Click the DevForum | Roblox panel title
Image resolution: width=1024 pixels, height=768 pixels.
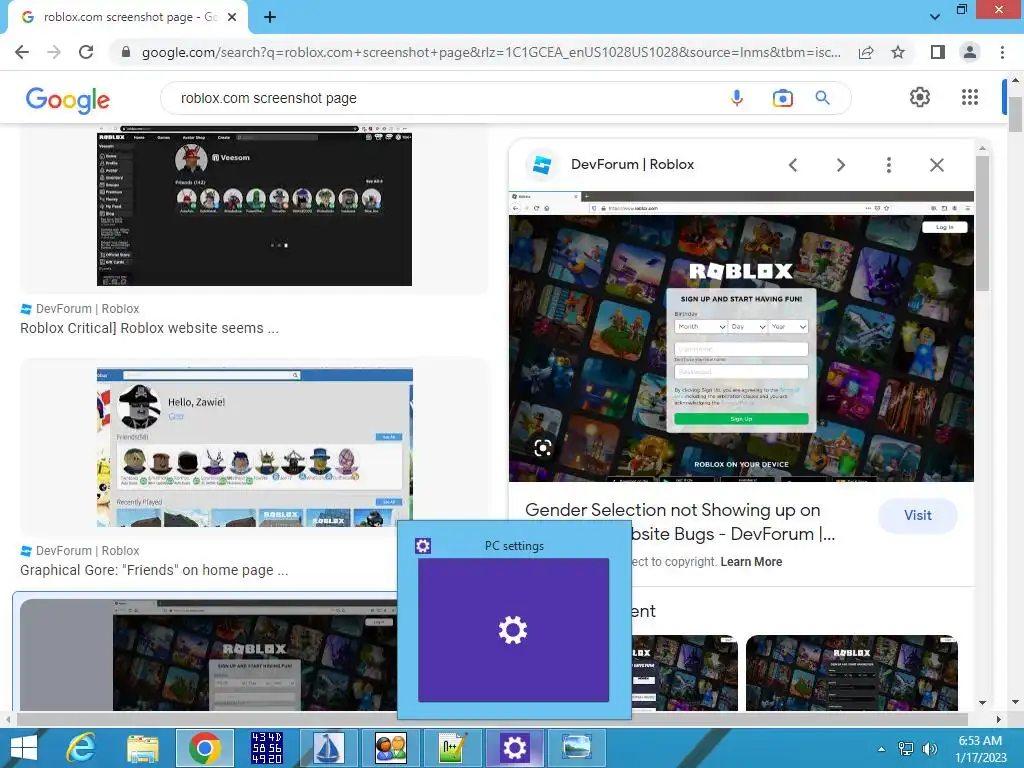(x=632, y=165)
